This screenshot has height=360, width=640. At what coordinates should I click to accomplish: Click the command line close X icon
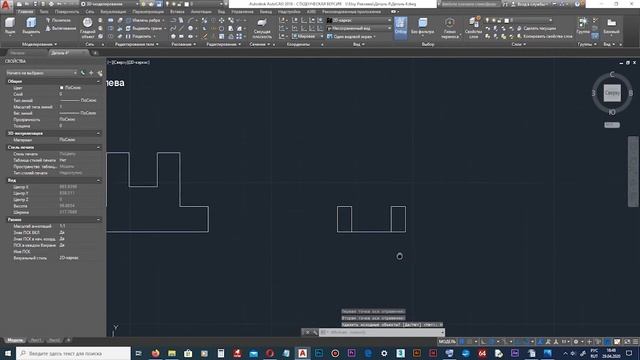tap(307, 332)
